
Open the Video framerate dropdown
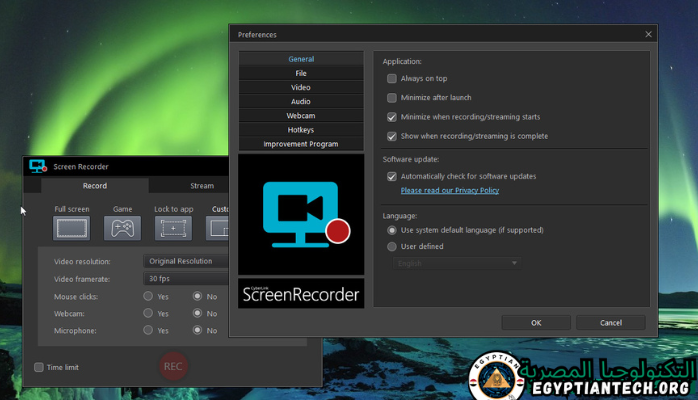(187, 278)
